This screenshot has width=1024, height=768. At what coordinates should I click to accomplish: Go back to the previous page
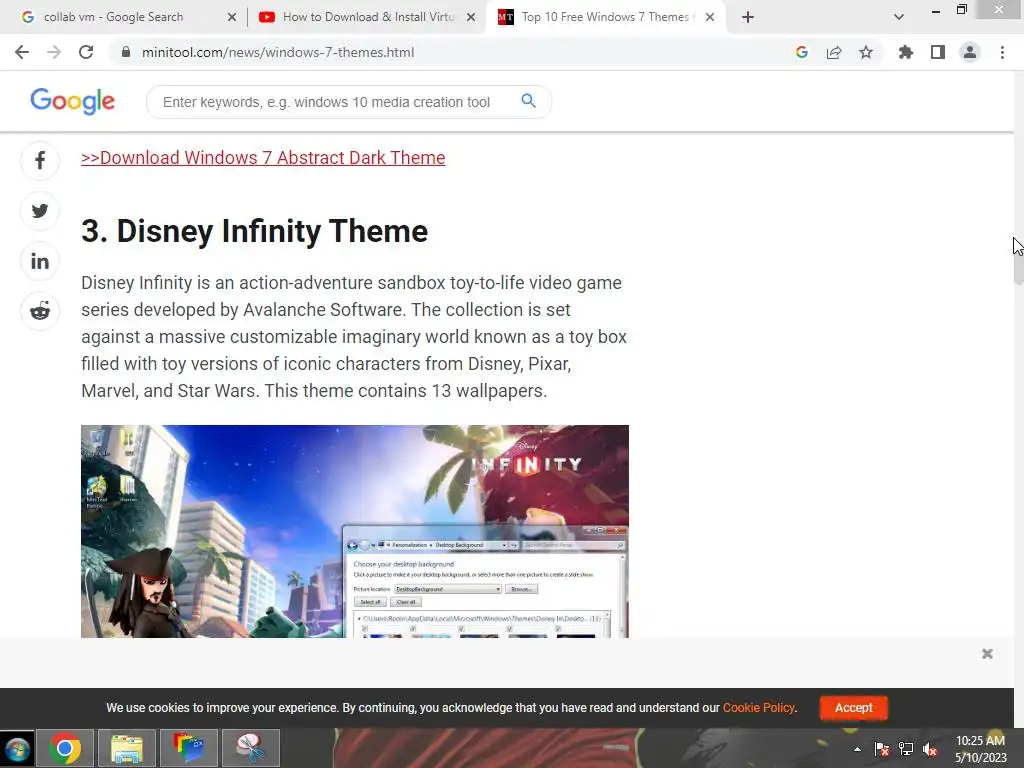[22, 52]
